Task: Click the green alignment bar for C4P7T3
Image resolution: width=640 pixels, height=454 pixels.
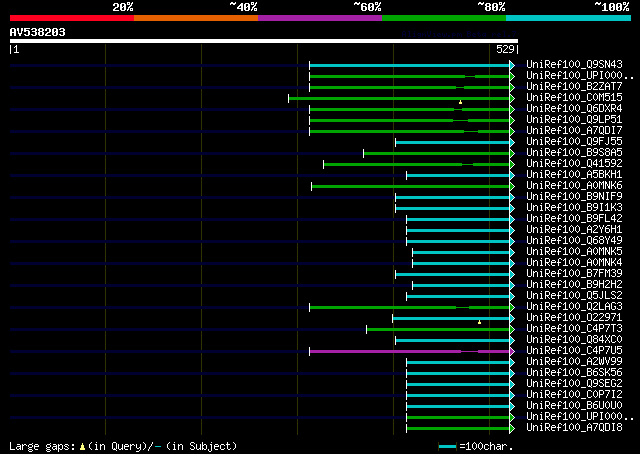Action: pos(438,329)
